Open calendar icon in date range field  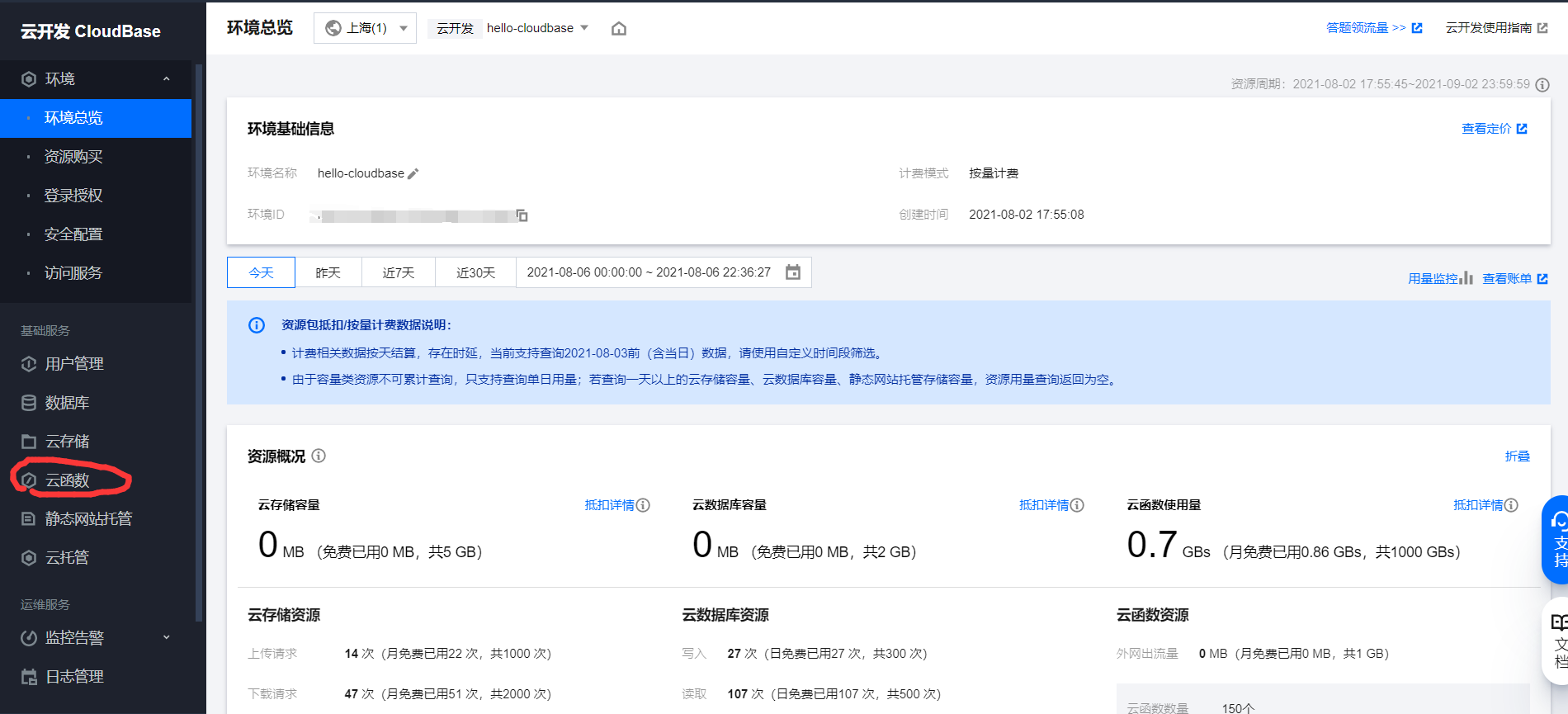point(793,272)
